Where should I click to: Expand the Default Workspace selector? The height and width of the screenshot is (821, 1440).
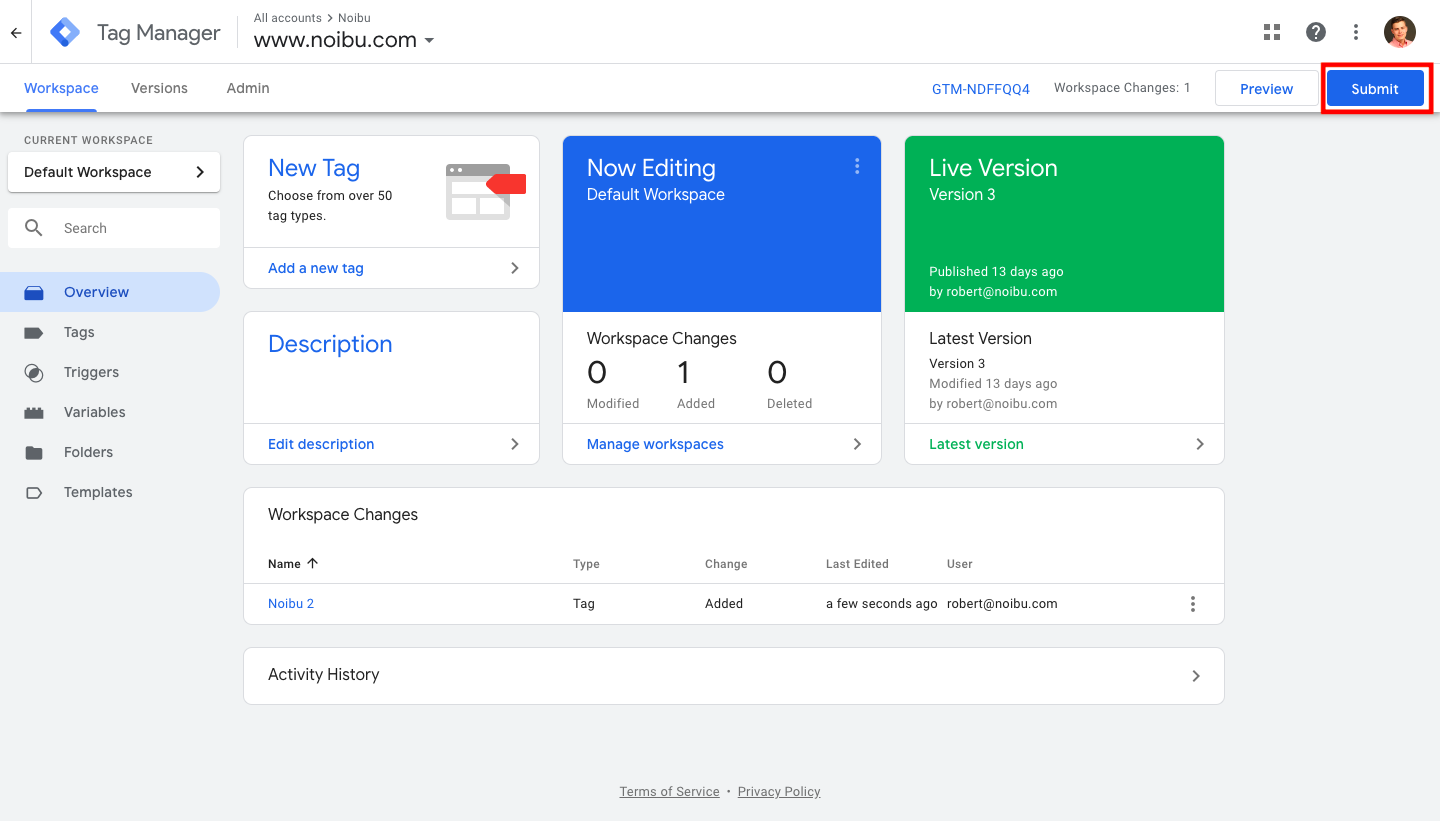[114, 172]
